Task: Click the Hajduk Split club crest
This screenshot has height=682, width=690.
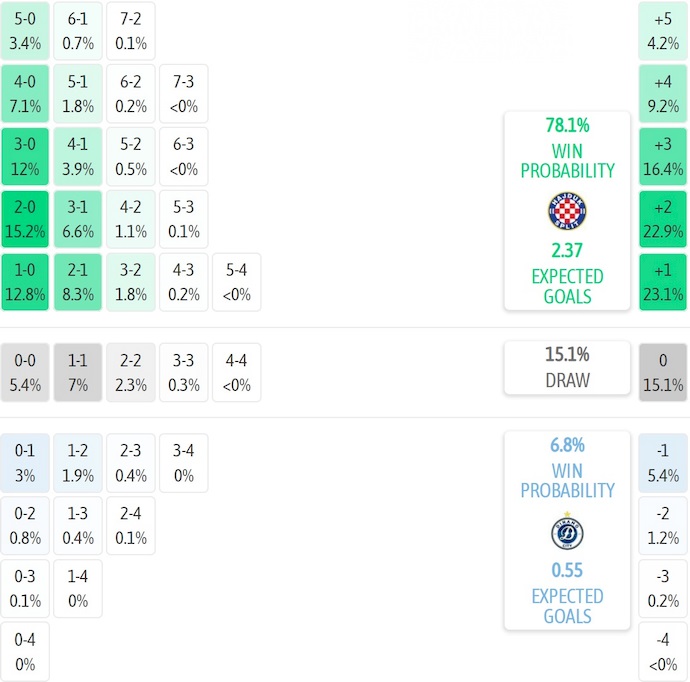Action: [567, 211]
